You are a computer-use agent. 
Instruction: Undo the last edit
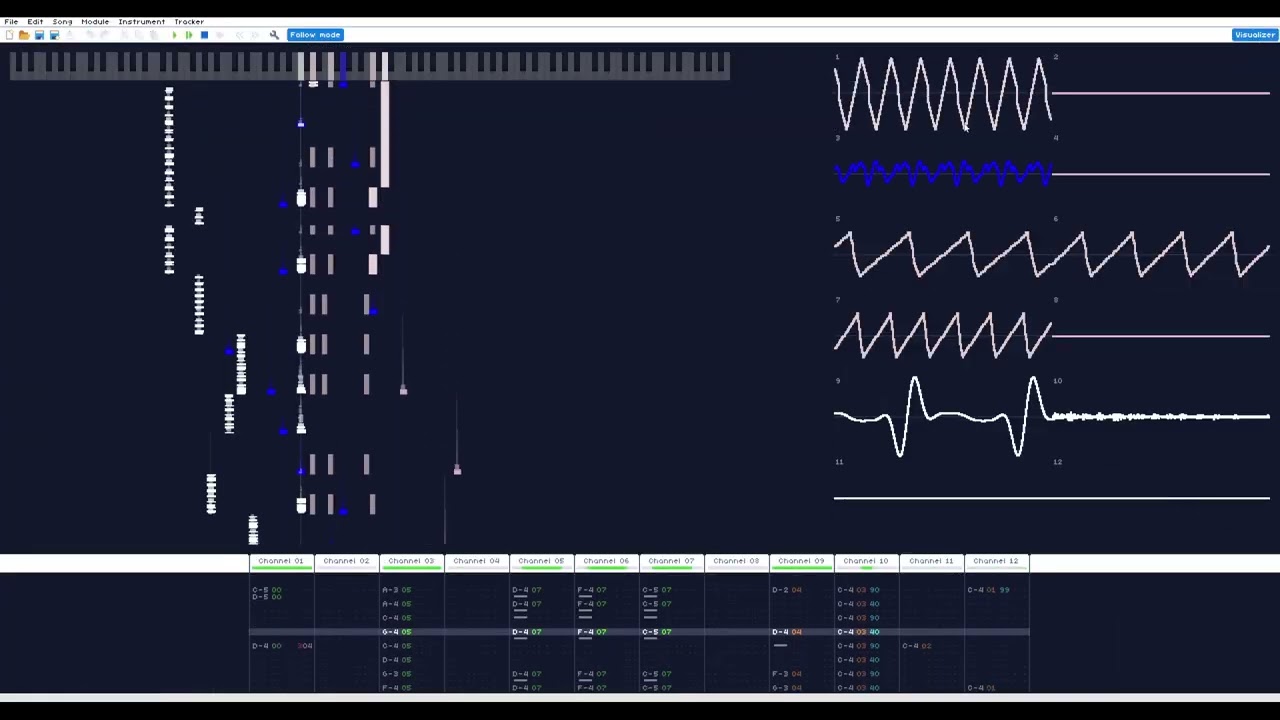pos(89,35)
